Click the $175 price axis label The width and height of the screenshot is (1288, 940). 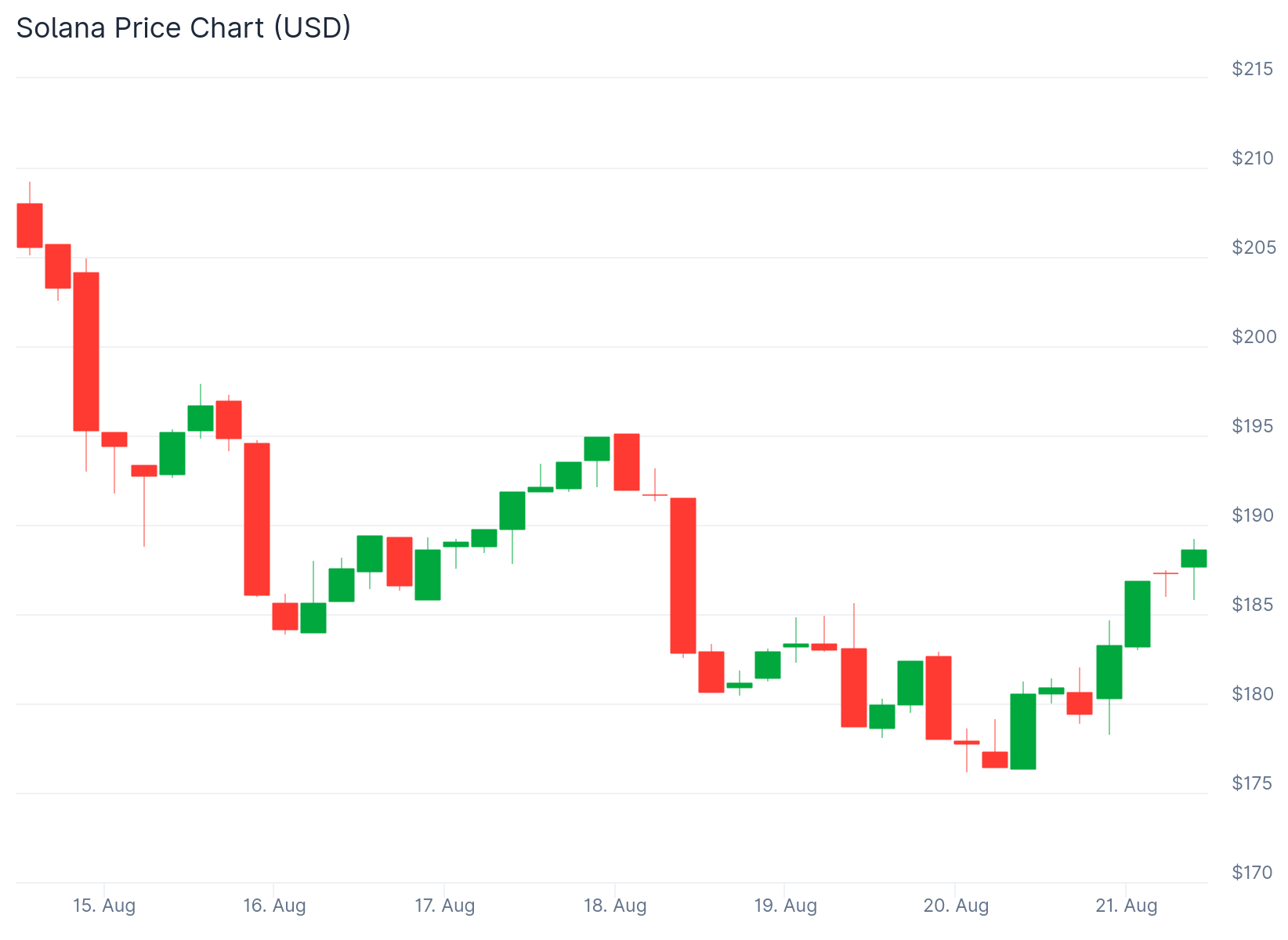click(1253, 783)
